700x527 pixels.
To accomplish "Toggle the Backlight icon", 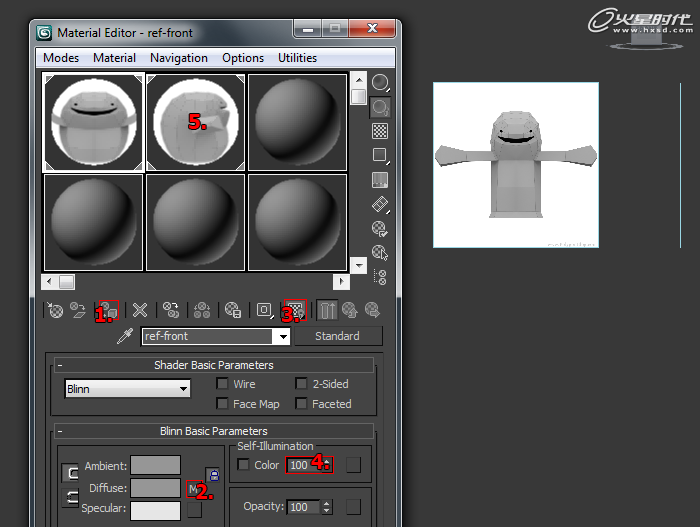I will coord(380,105).
